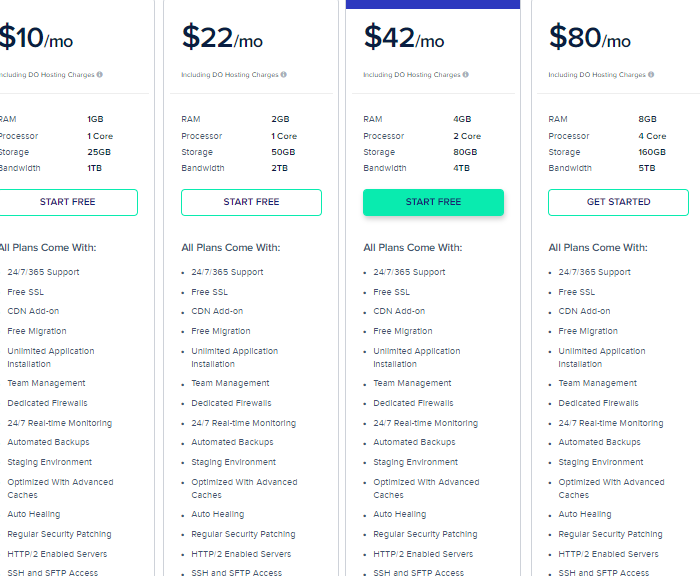Click 'Including DO Hosting Charges' under $80 plan

coord(597,75)
